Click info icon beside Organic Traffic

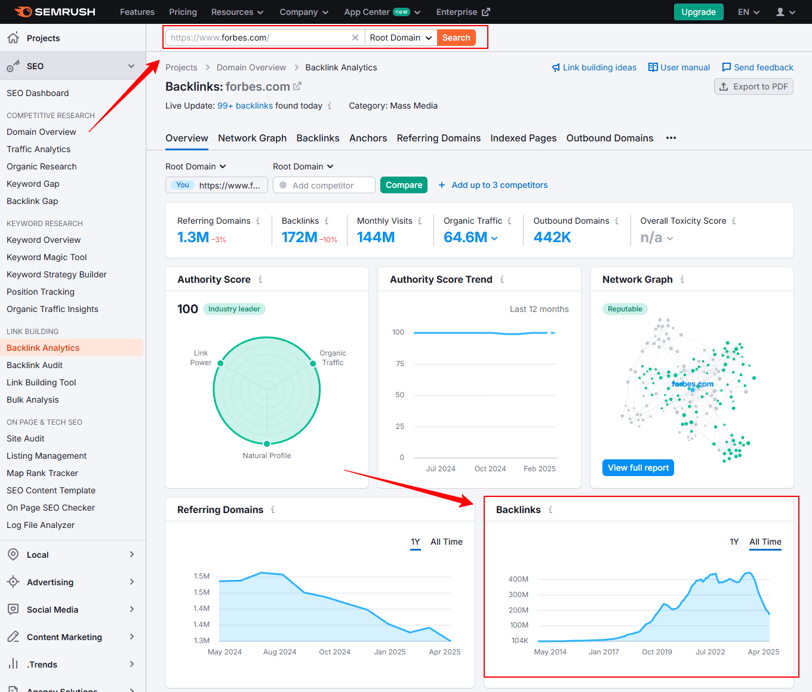[x=509, y=221]
